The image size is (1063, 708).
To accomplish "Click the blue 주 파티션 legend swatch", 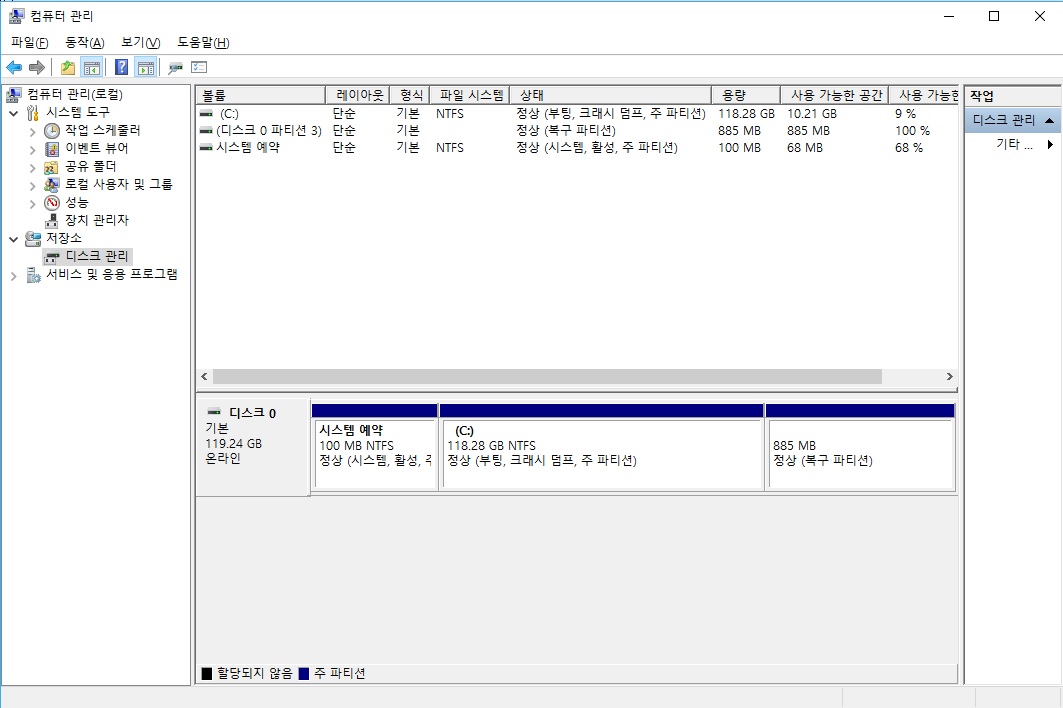I will click(x=304, y=673).
